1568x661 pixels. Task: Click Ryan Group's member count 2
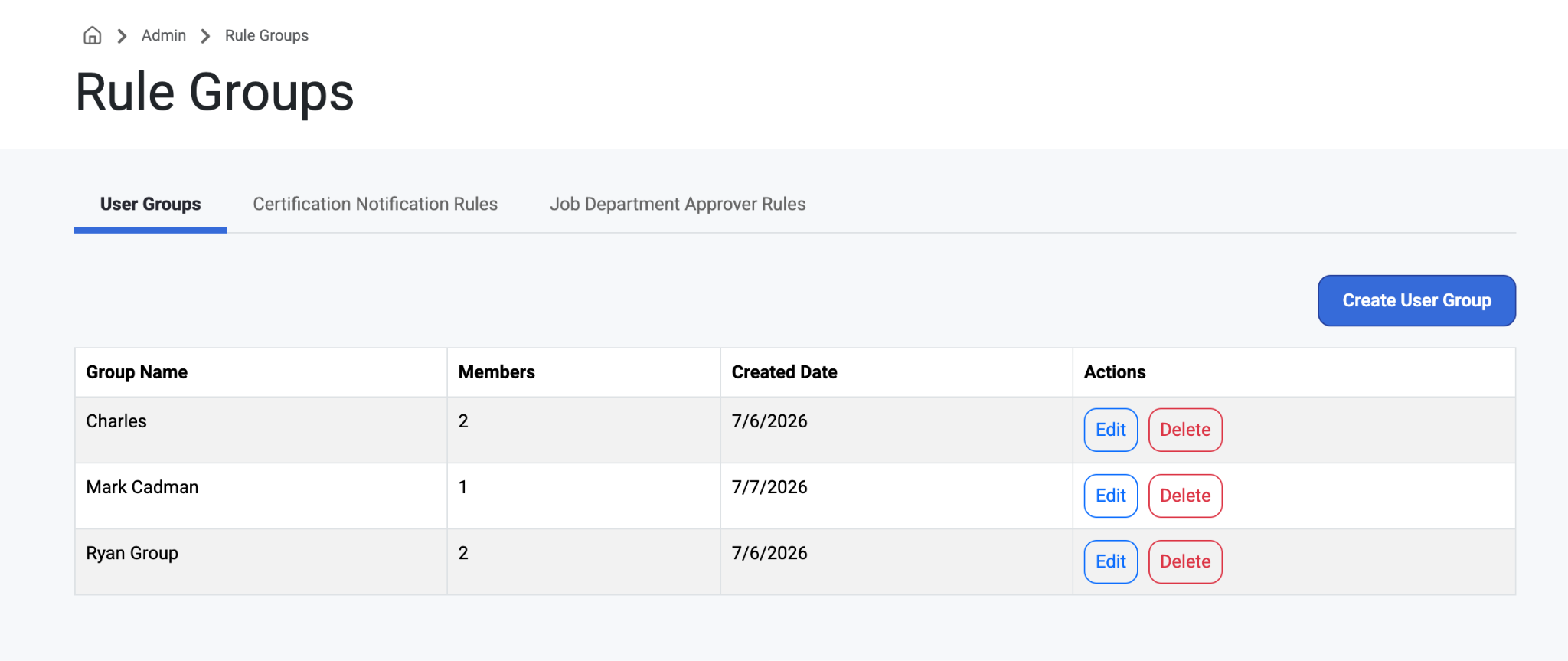coord(463,553)
